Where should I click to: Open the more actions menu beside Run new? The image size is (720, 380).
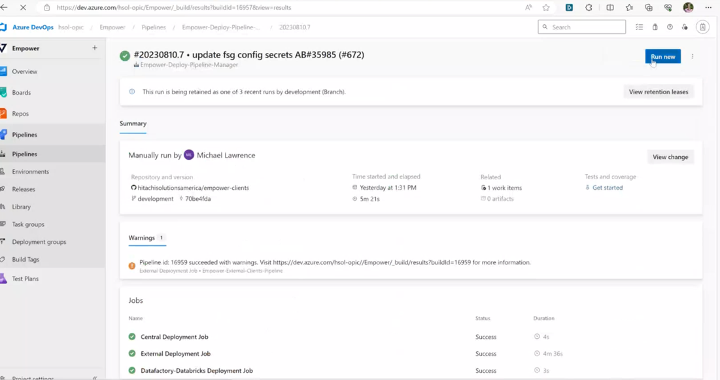tap(692, 56)
